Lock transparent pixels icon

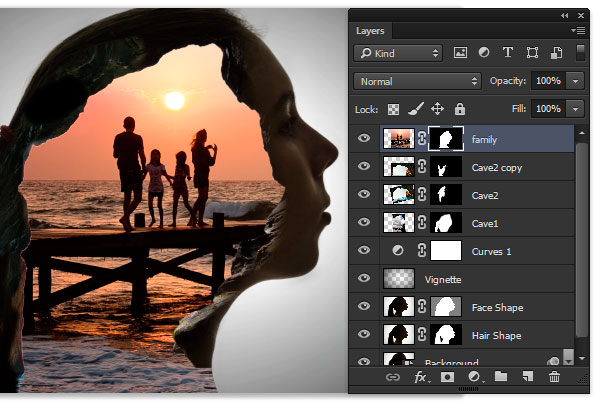pyautogui.click(x=393, y=109)
